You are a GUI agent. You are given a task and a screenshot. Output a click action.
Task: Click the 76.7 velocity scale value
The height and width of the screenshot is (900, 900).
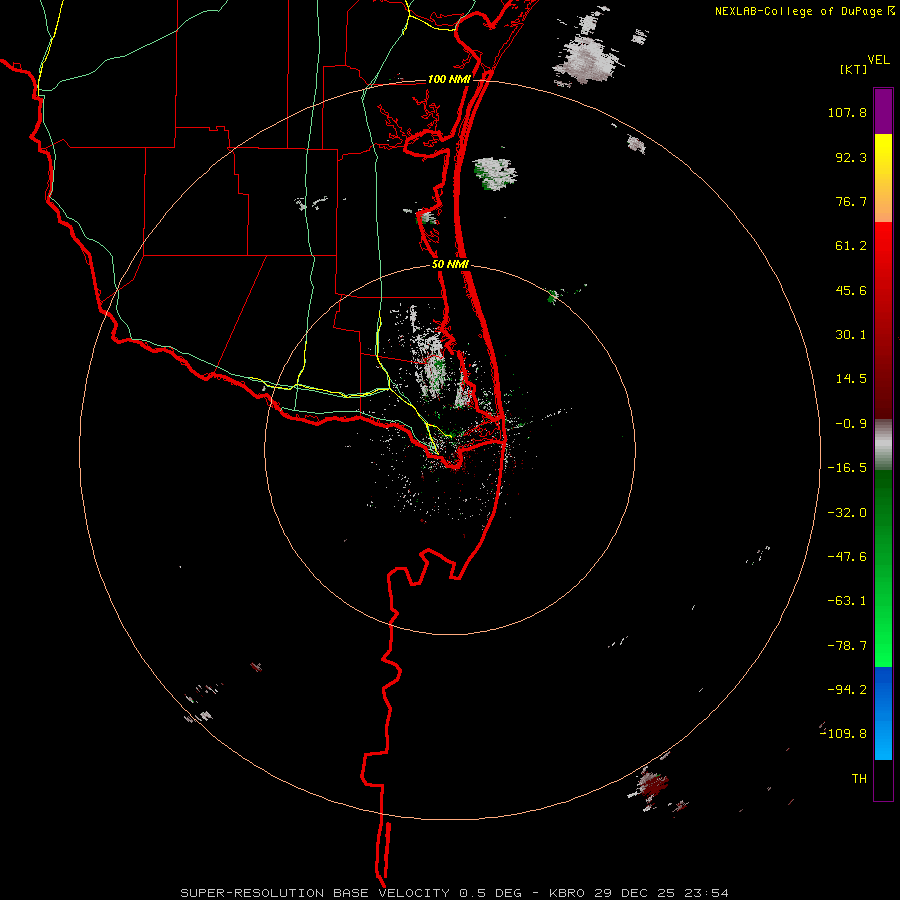point(851,201)
